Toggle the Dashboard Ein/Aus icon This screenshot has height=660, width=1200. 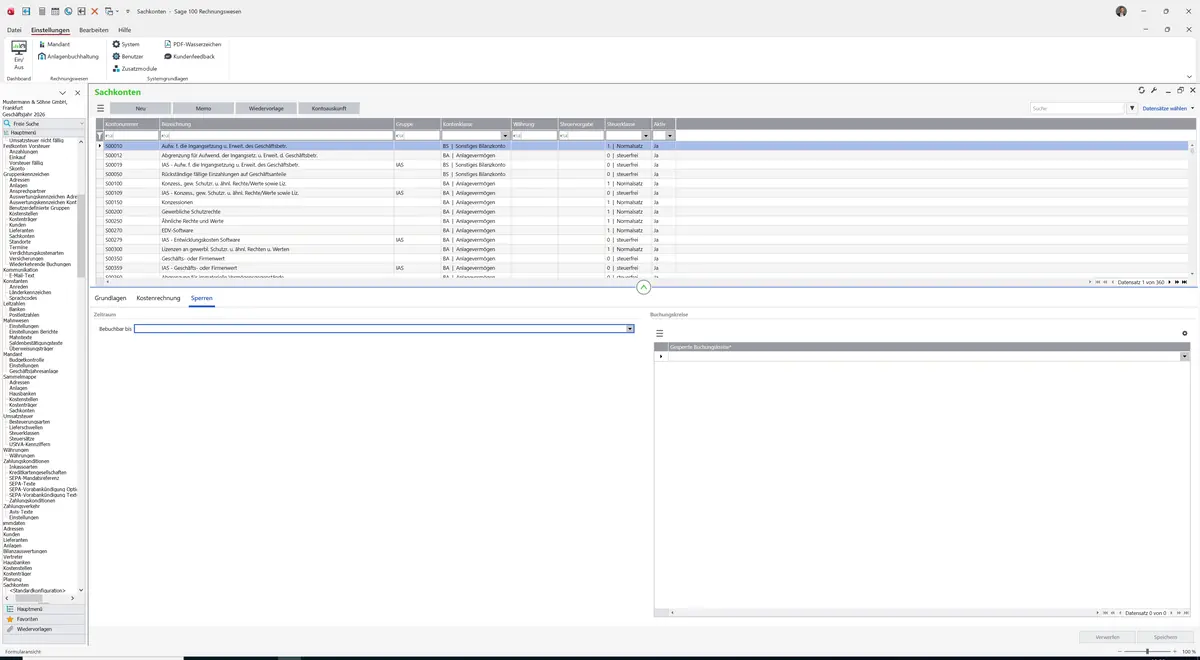[18, 53]
